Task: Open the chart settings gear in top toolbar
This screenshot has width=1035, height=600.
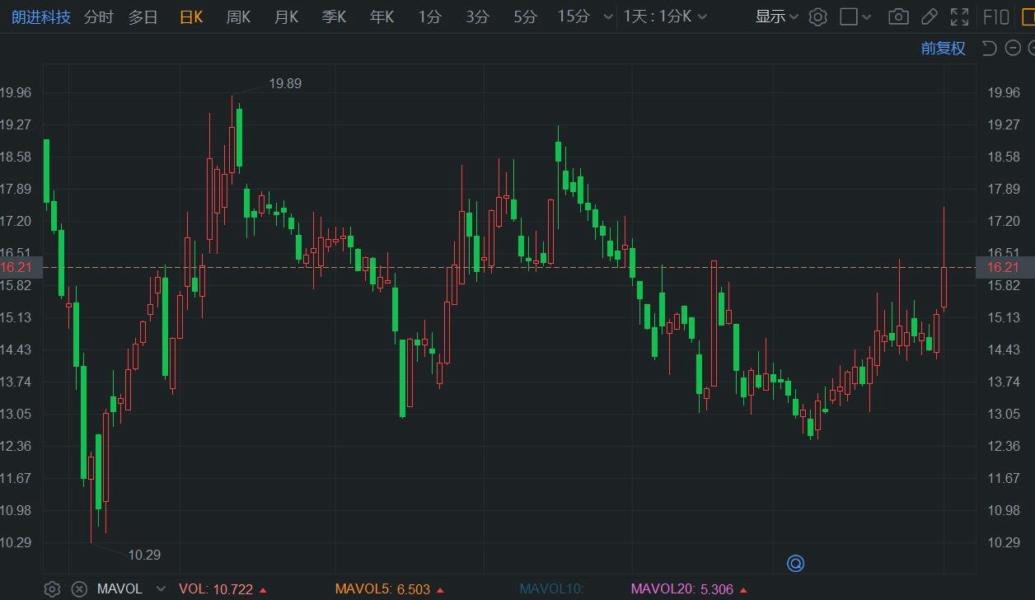Action: [817, 17]
